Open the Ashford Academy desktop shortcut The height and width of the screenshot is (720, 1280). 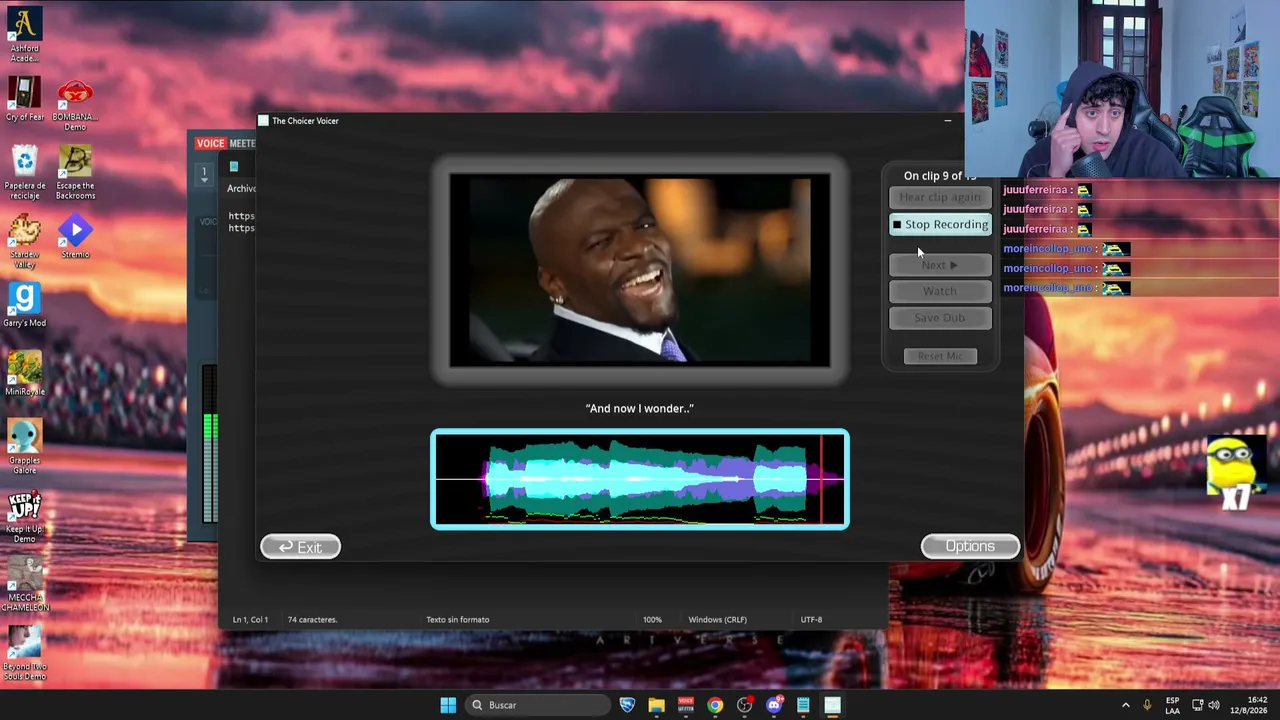24,35
